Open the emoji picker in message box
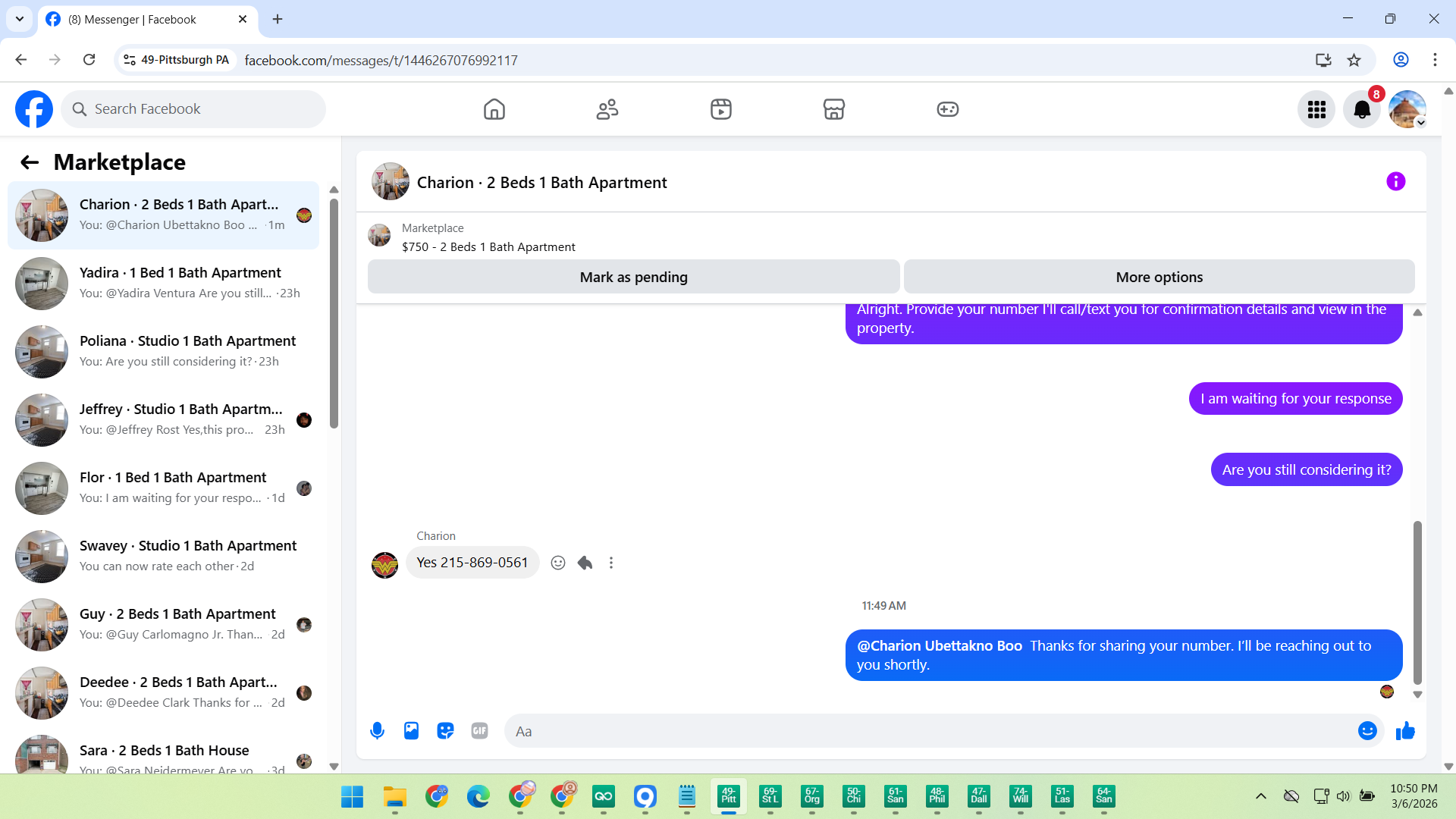The height and width of the screenshot is (819, 1456). [x=1367, y=731]
